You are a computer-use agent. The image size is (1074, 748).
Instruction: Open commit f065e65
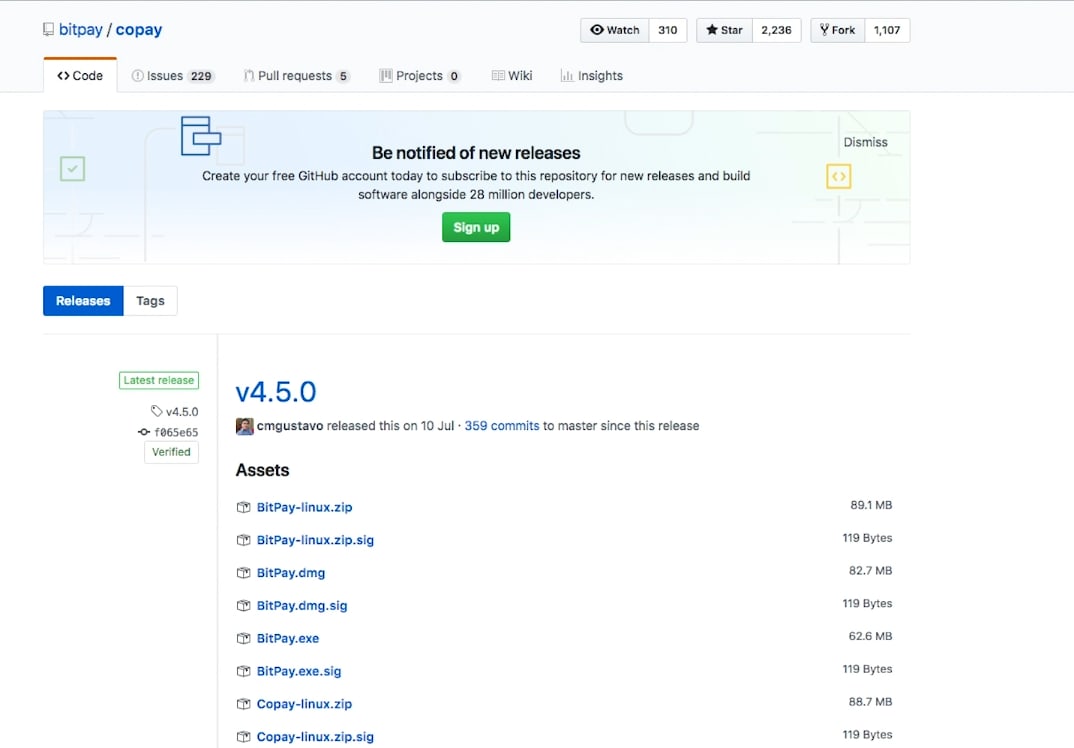[176, 432]
